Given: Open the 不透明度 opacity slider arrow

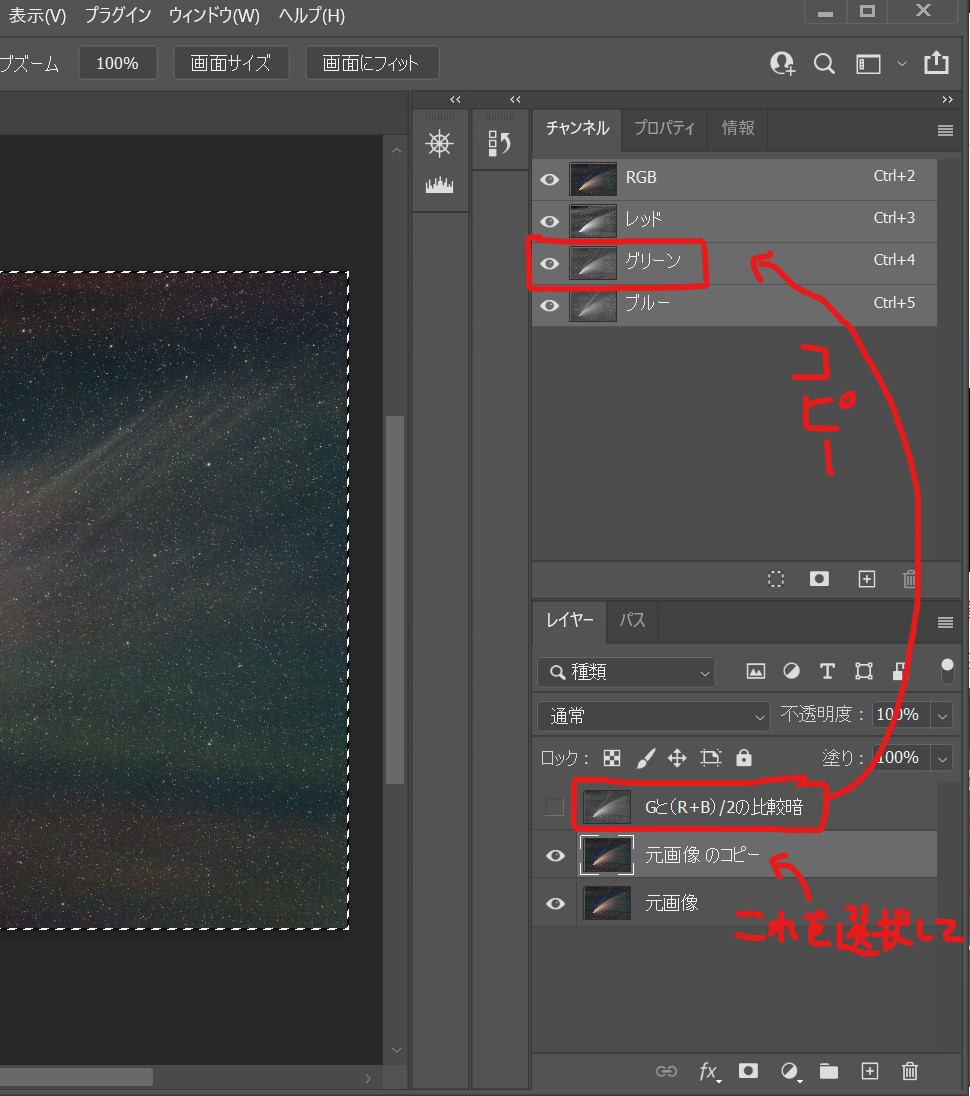Looking at the screenshot, I should click(x=942, y=716).
